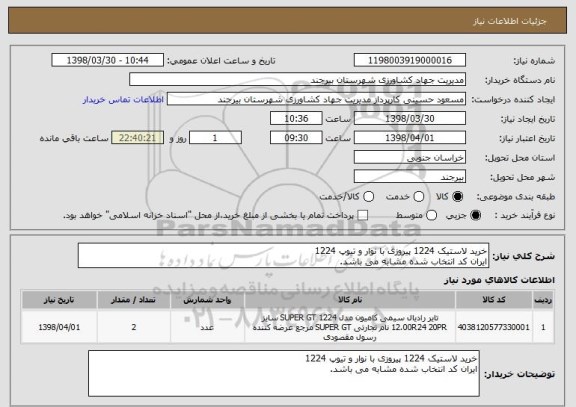Click the need creation date 1398/03/30 field
The image size is (576, 407).
[410, 119]
